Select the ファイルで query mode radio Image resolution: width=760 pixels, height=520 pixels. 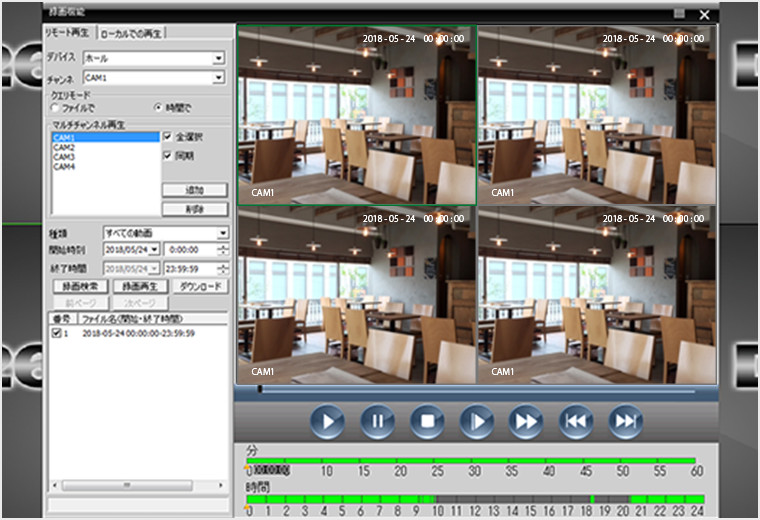pyautogui.click(x=56, y=106)
